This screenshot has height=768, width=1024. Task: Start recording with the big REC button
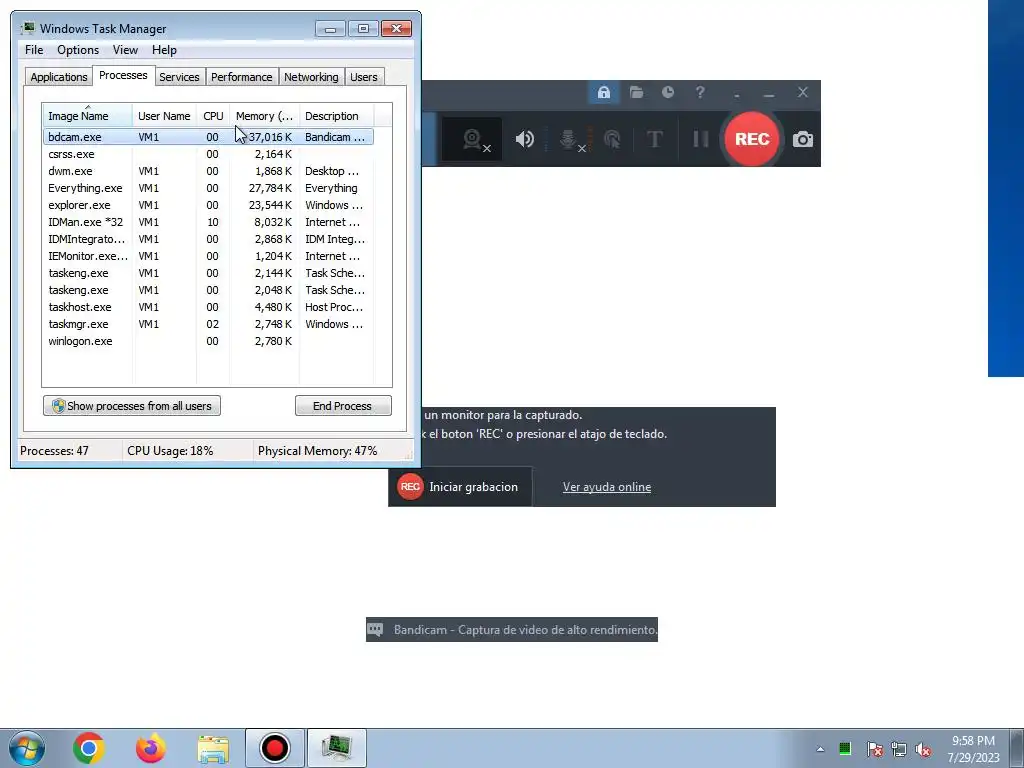752,139
